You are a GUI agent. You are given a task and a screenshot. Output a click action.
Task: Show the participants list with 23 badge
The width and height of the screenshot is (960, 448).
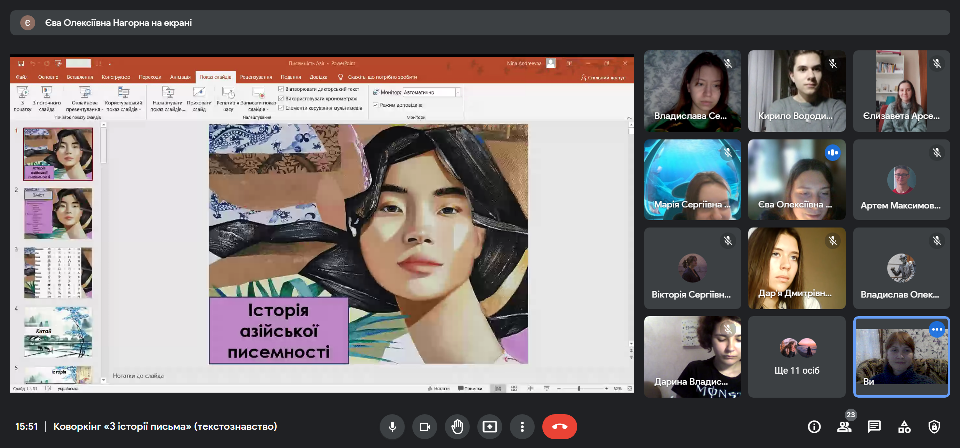point(844,427)
